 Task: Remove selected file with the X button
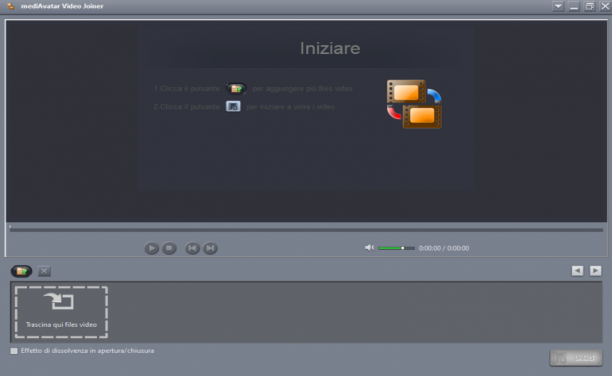click(x=44, y=271)
